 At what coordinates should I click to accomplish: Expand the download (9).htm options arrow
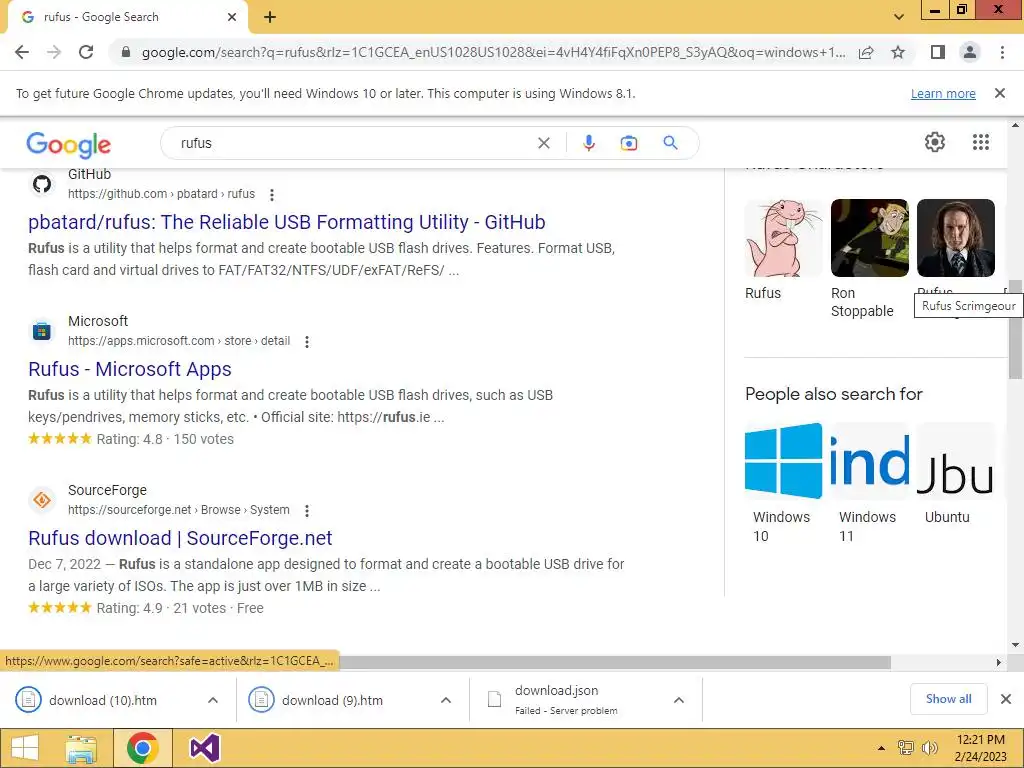click(446, 700)
